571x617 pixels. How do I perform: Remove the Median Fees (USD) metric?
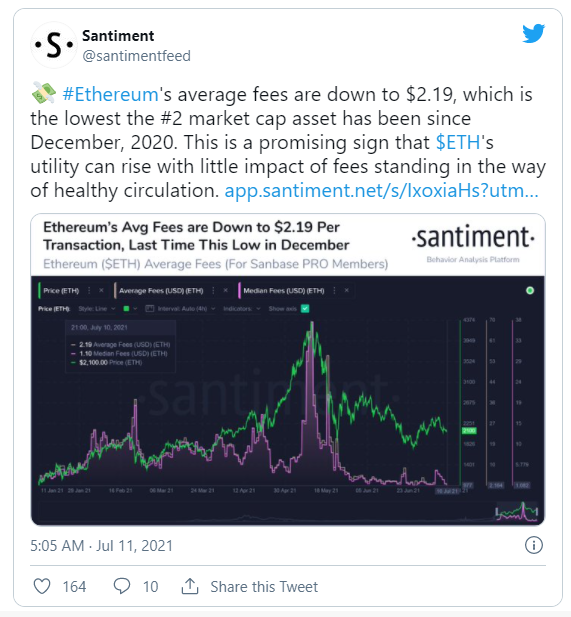pyautogui.click(x=346, y=290)
